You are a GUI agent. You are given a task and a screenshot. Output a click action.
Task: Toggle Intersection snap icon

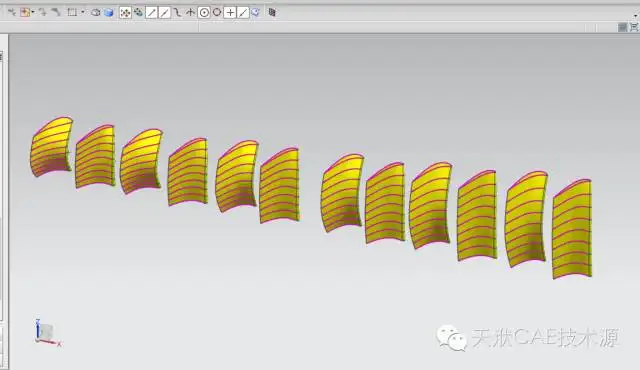pos(190,13)
